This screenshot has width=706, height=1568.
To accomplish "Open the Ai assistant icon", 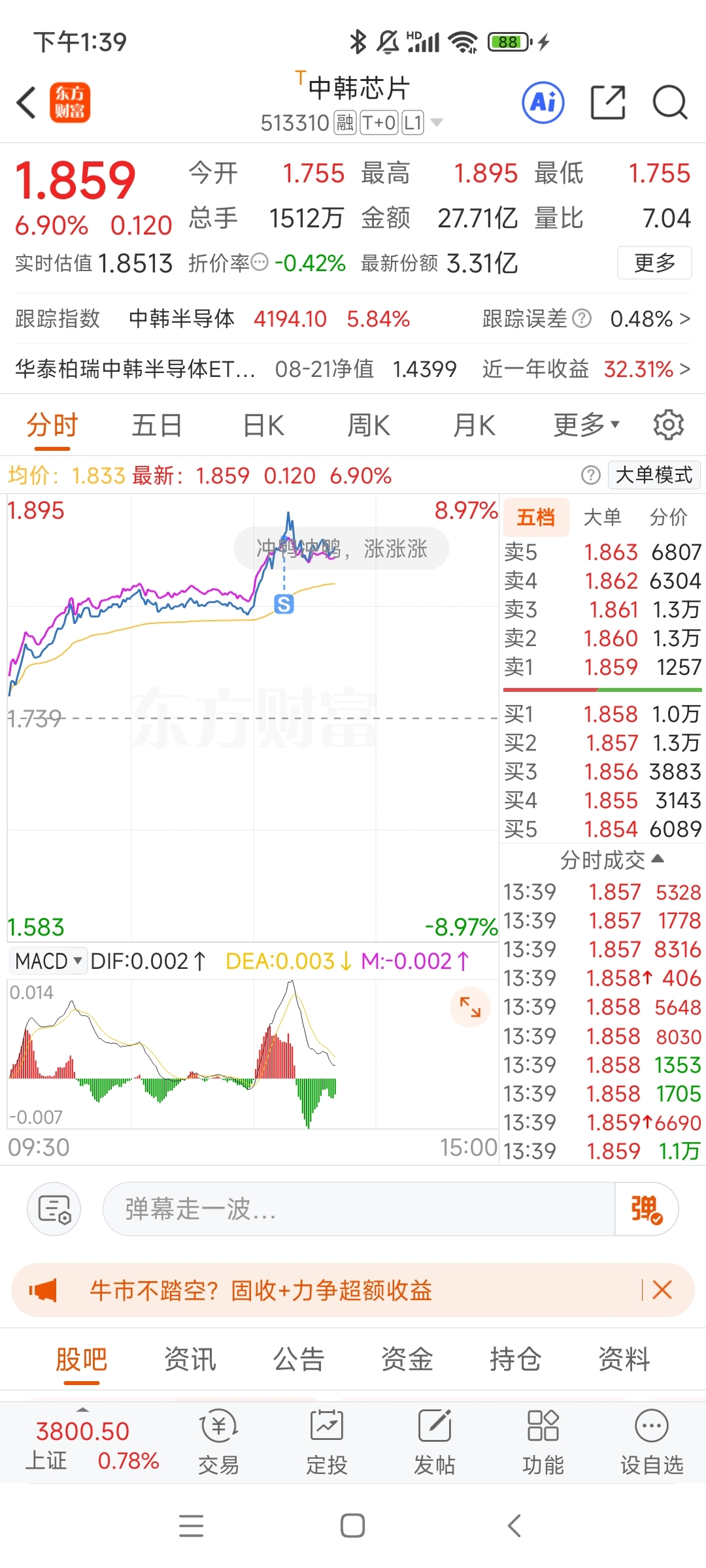I will tap(543, 103).
